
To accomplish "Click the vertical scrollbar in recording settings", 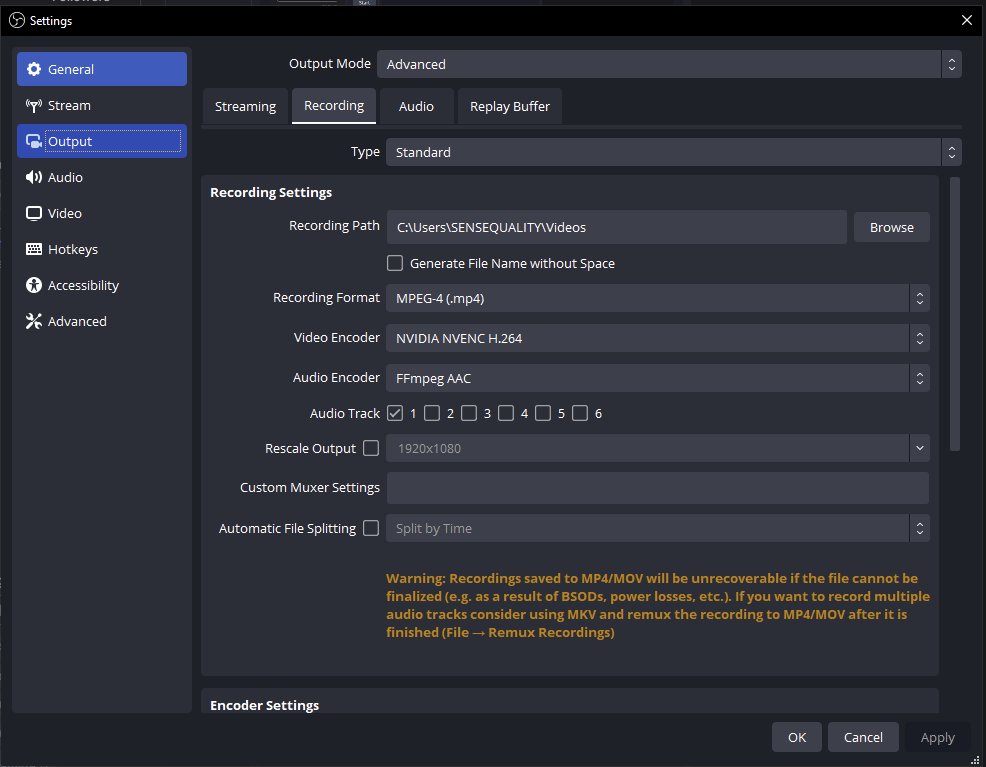I will 955,314.
